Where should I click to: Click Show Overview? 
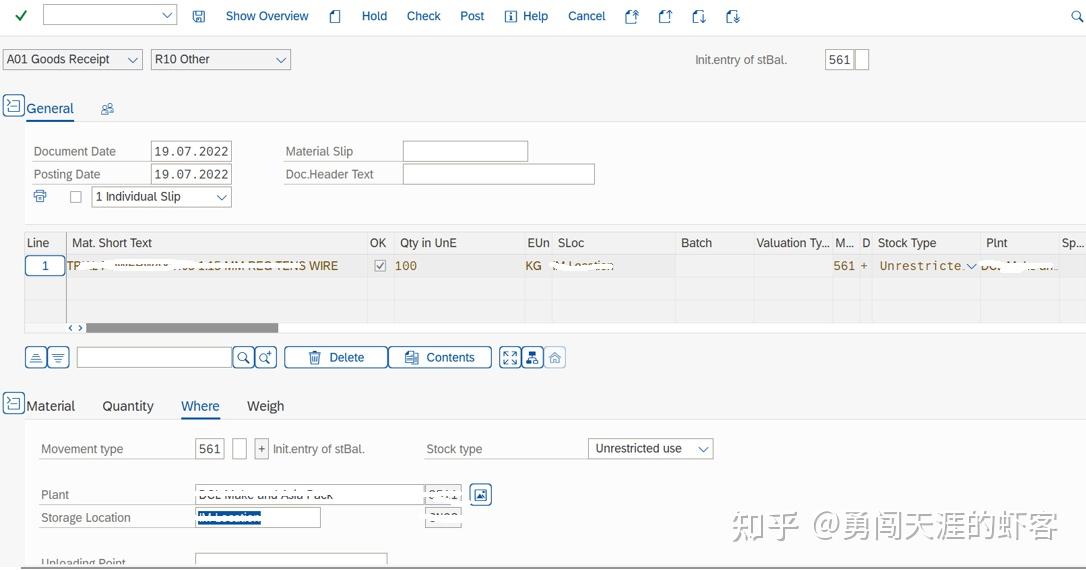click(267, 16)
